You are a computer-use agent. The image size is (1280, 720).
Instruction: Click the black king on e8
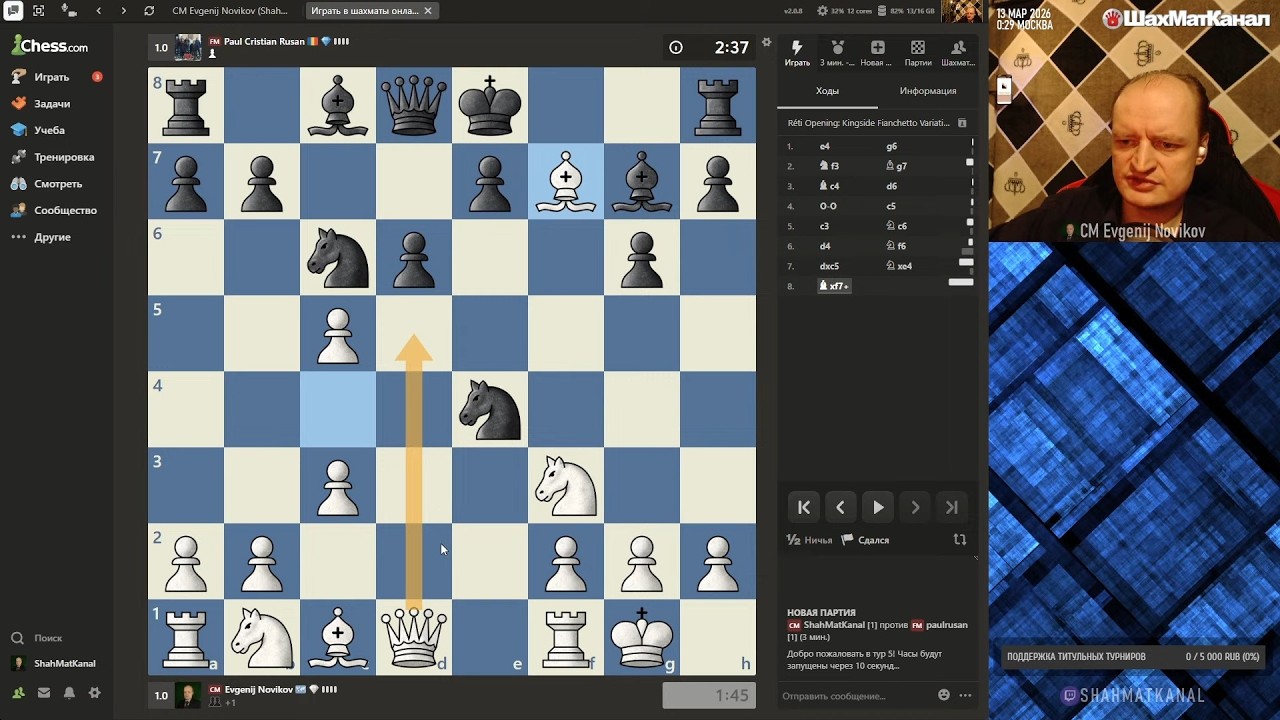[x=490, y=105]
